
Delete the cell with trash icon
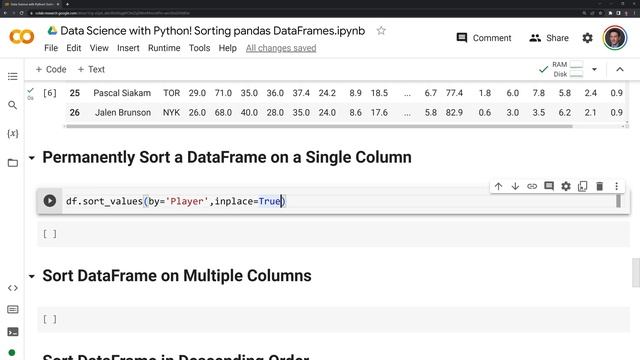click(x=600, y=186)
